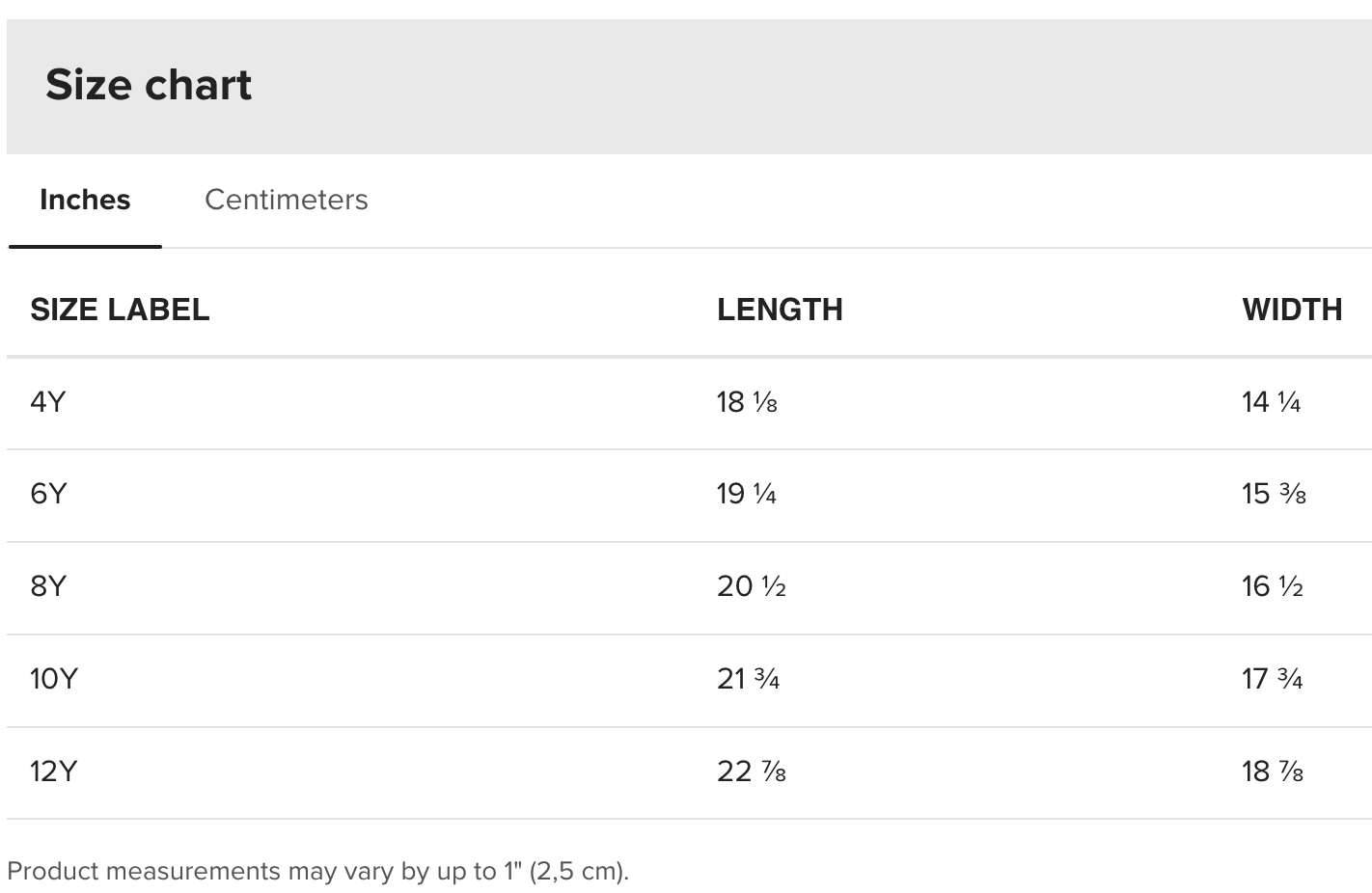Screen dimensions: 1372x893
Task: Click the LENGTH column header
Action: click(780, 310)
